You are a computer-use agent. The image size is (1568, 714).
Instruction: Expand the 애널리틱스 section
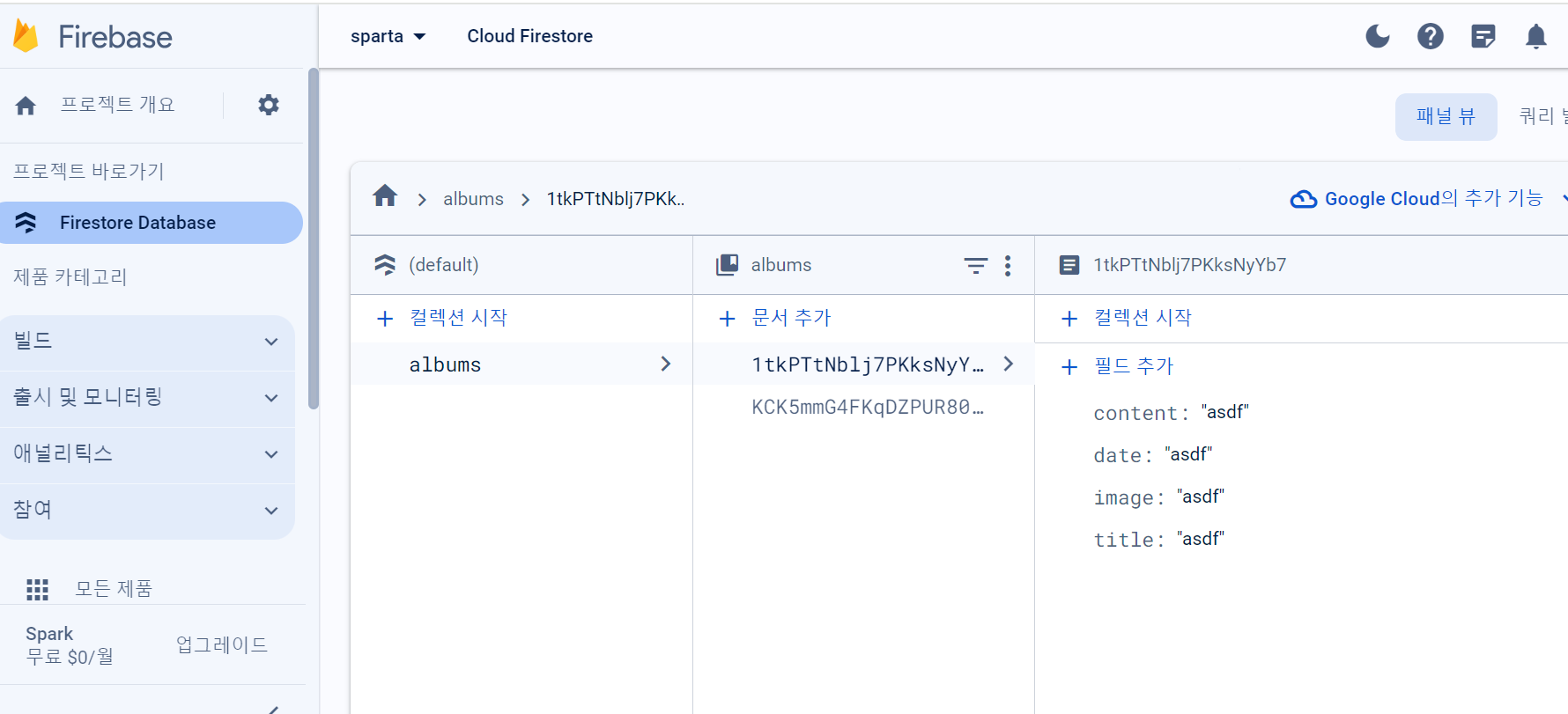click(148, 454)
